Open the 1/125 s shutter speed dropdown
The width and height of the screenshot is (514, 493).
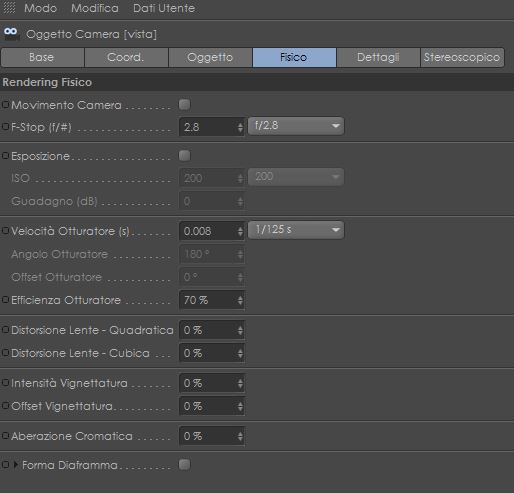coord(296,230)
